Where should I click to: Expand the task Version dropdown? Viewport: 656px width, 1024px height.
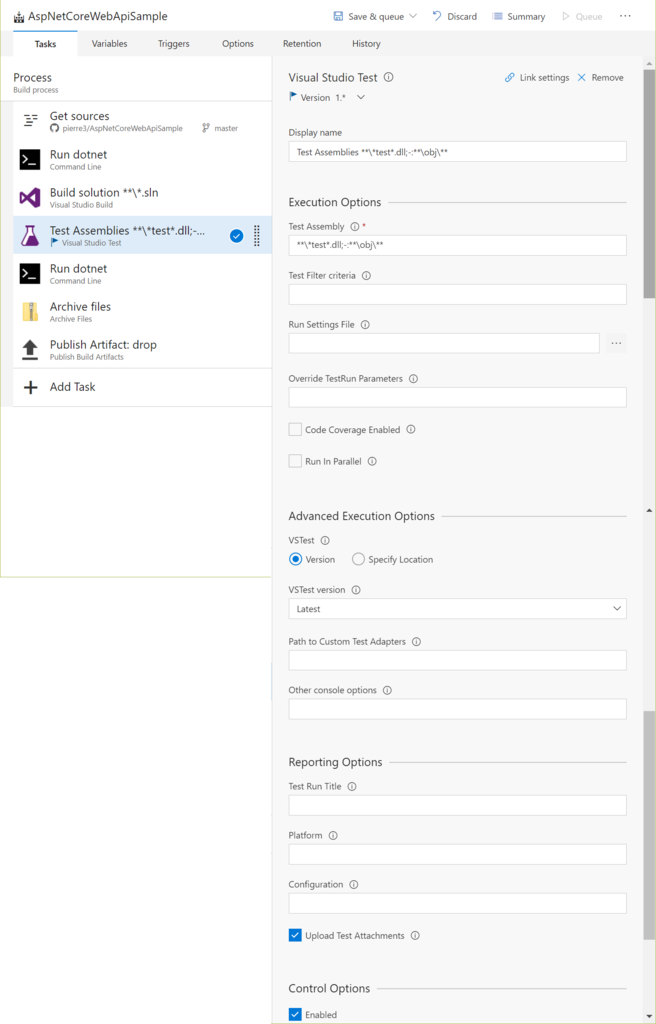361,98
